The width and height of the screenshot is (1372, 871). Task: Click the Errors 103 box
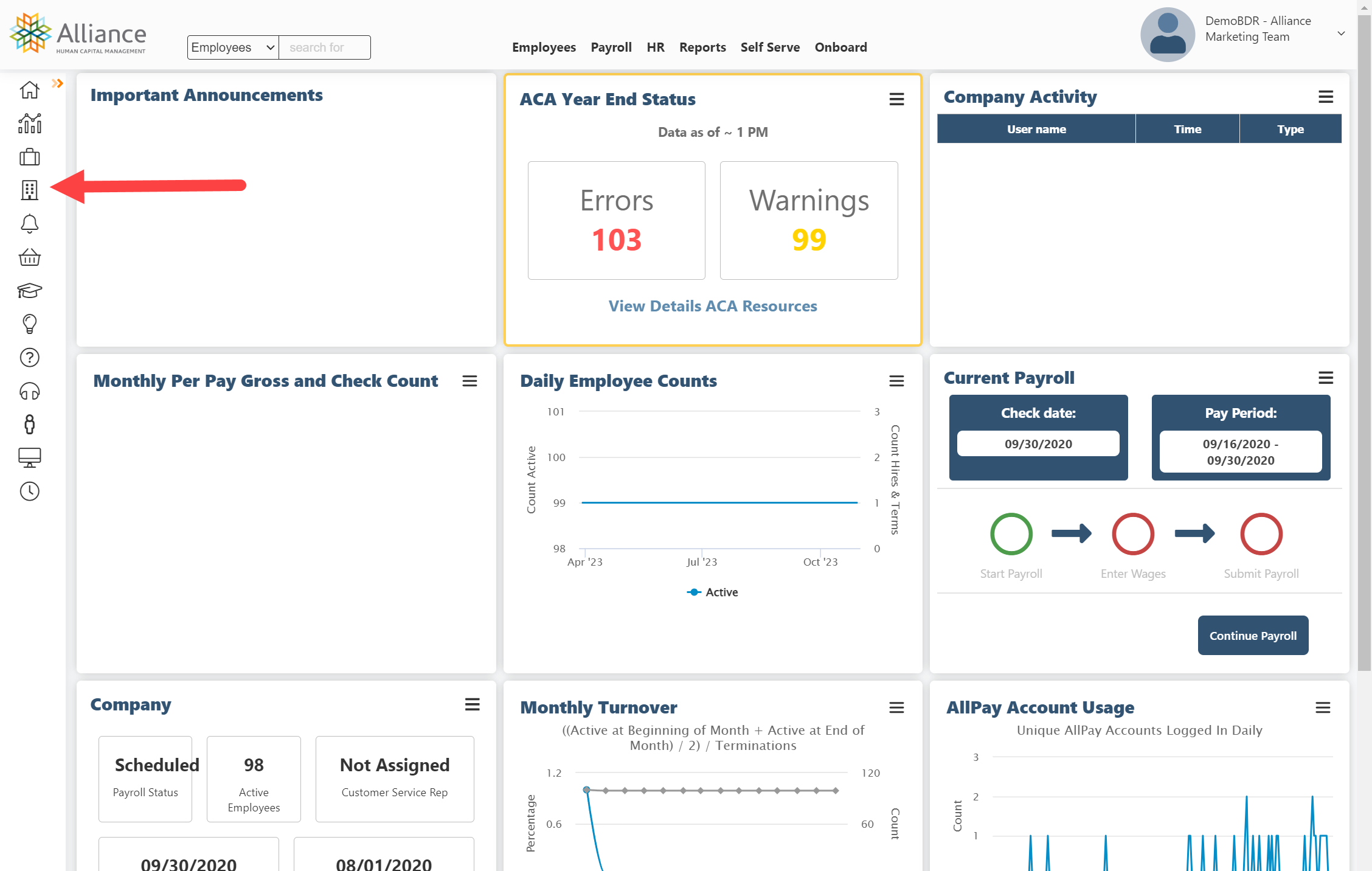pyautogui.click(x=617, y=220)
